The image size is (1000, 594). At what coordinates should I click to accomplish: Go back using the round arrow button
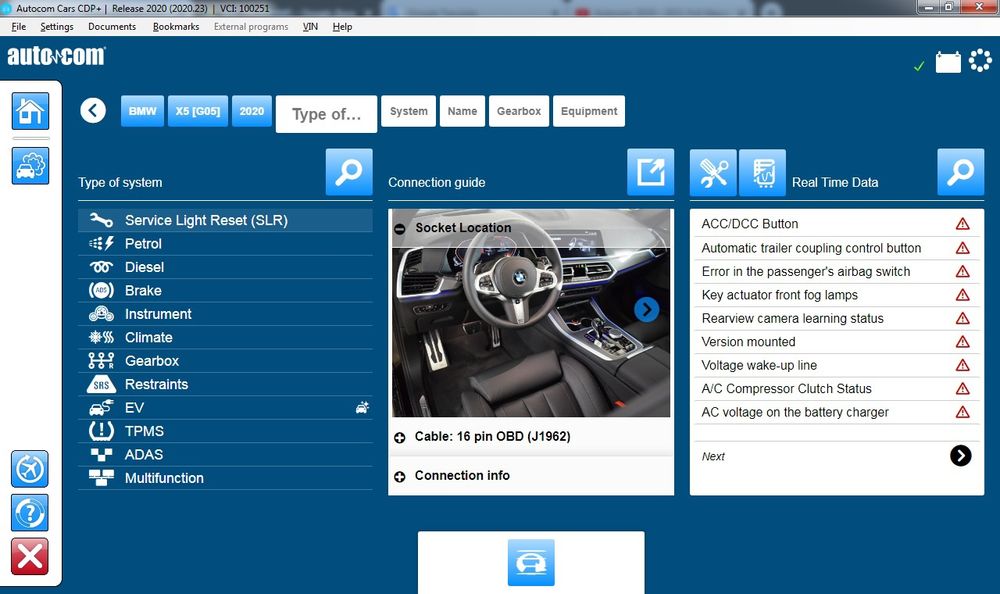pyautogui.click(x=93, y=110)
